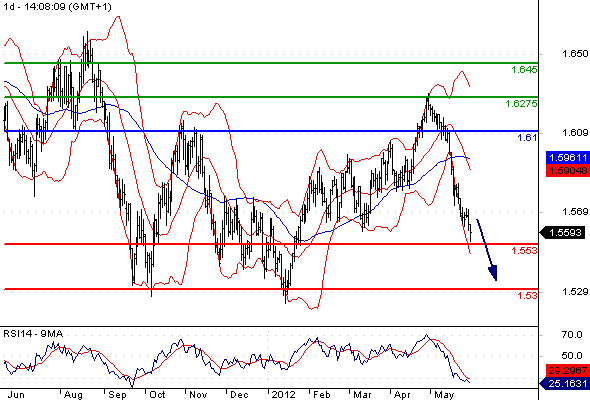
Task: Select the red 1.53 support label
Action: (527, 295)
